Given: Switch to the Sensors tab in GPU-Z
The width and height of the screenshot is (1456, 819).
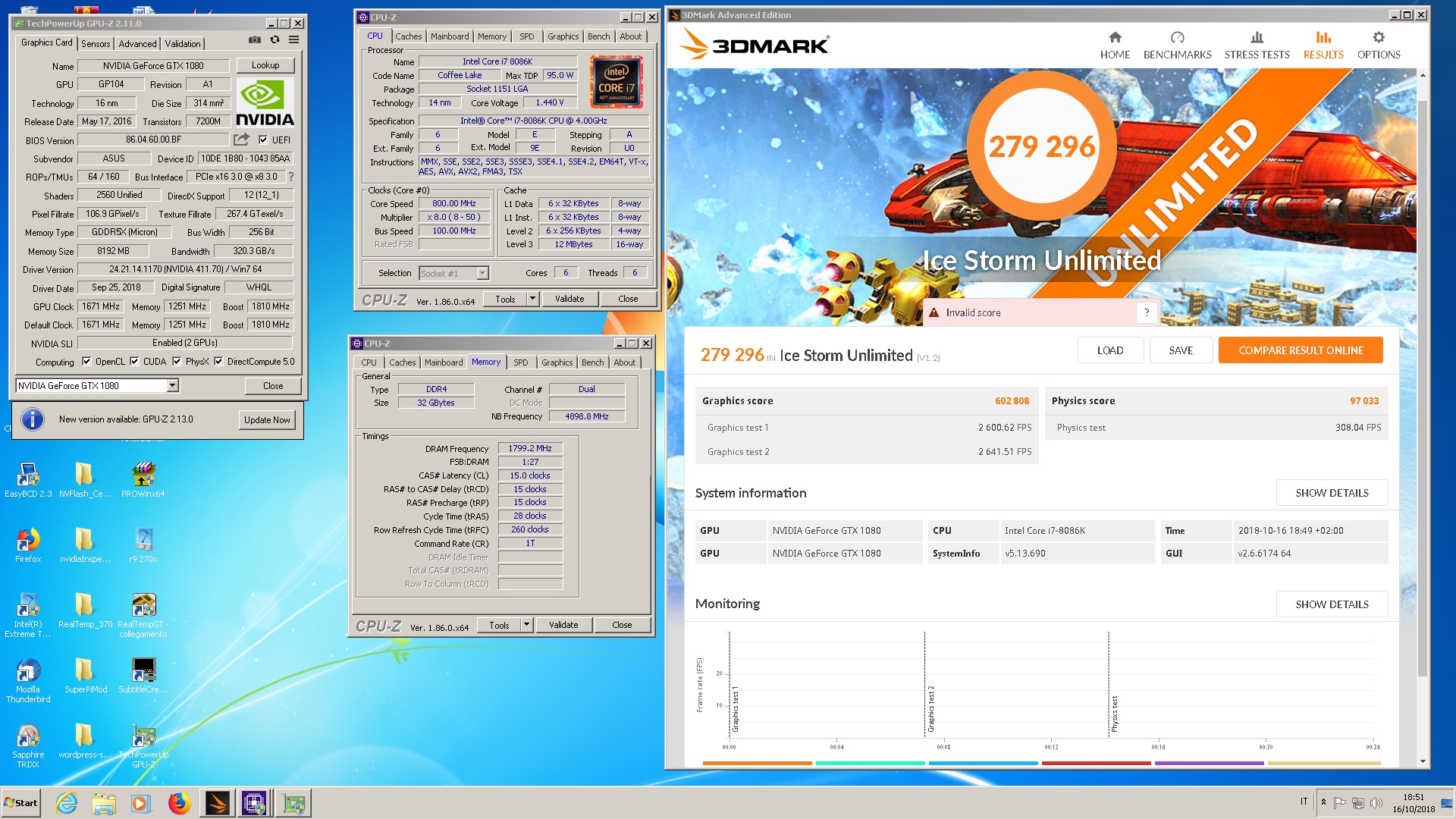Looking at the screenshot, I should pos(96,44).
